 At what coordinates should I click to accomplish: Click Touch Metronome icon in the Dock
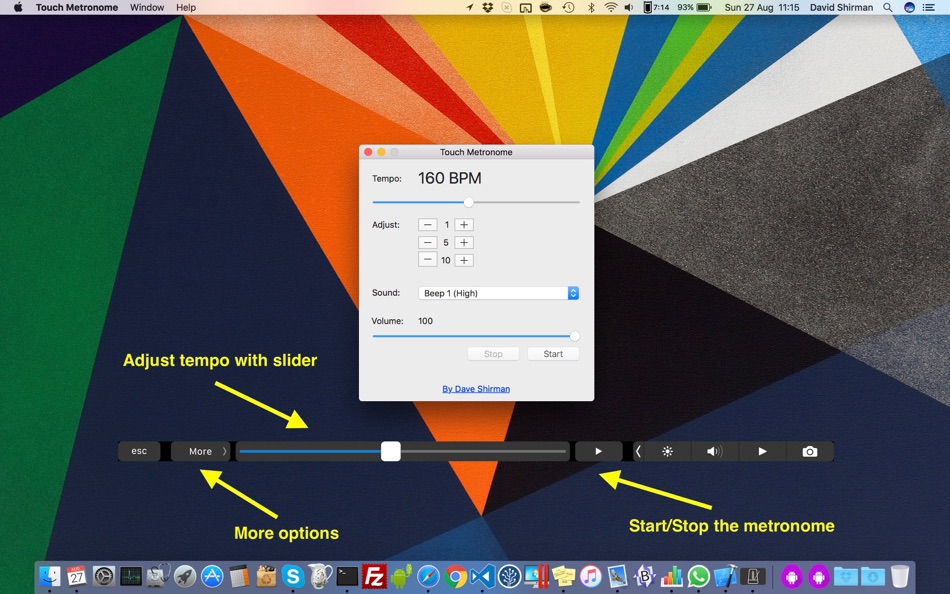753,576
